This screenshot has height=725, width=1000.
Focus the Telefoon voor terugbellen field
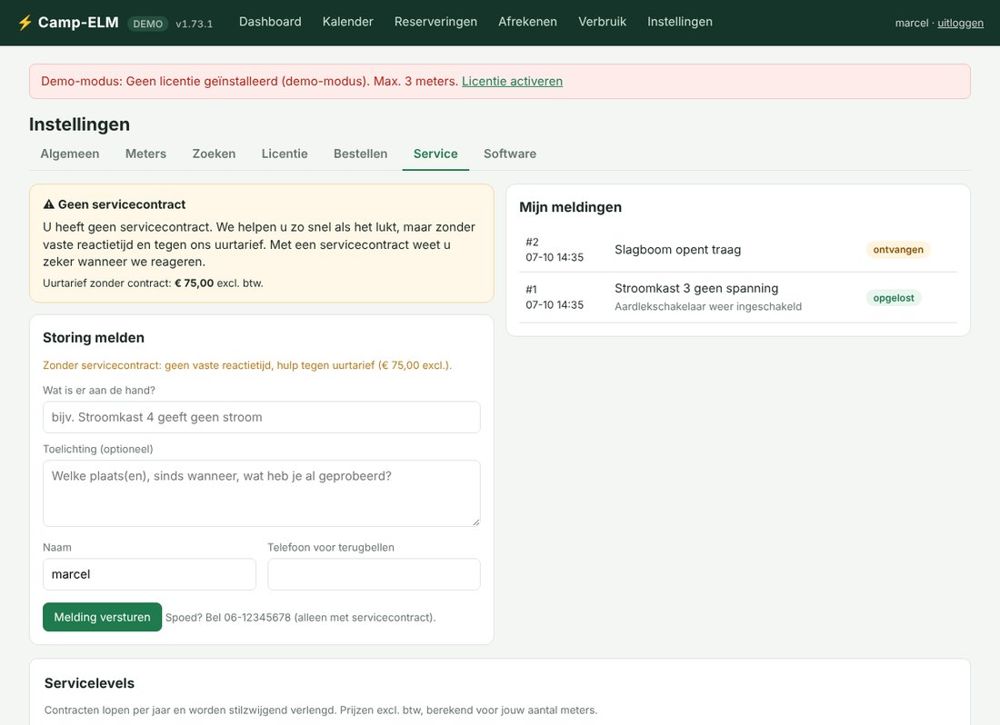click(374, 574)
